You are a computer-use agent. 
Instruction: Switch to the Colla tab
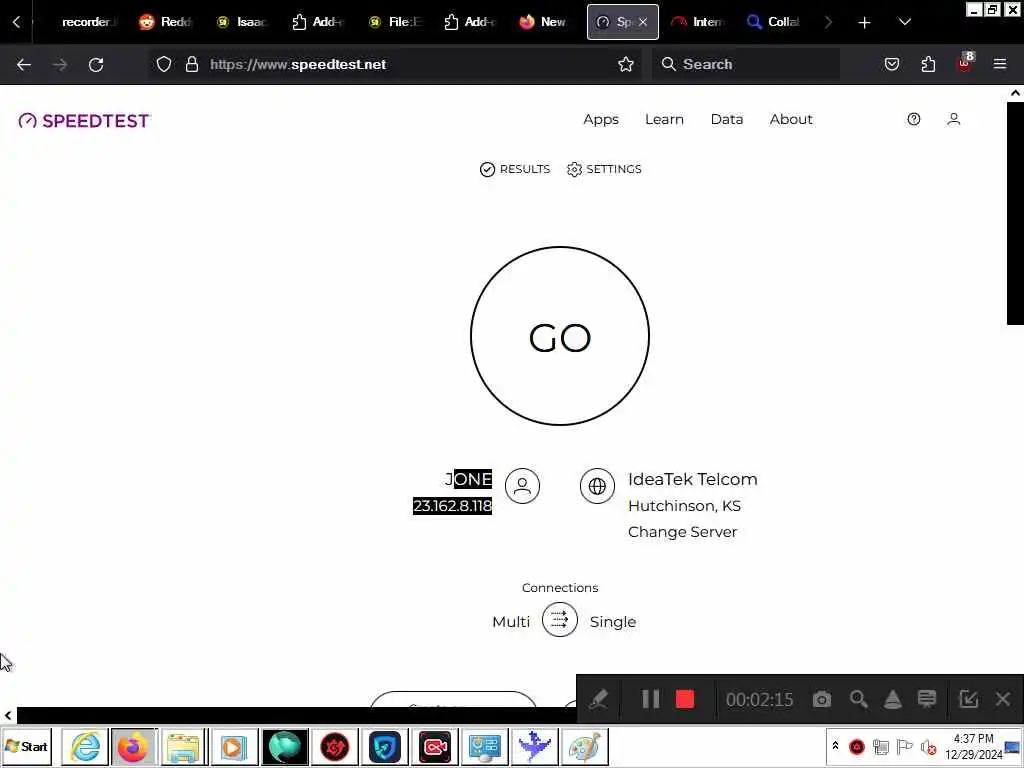[775, 22]
